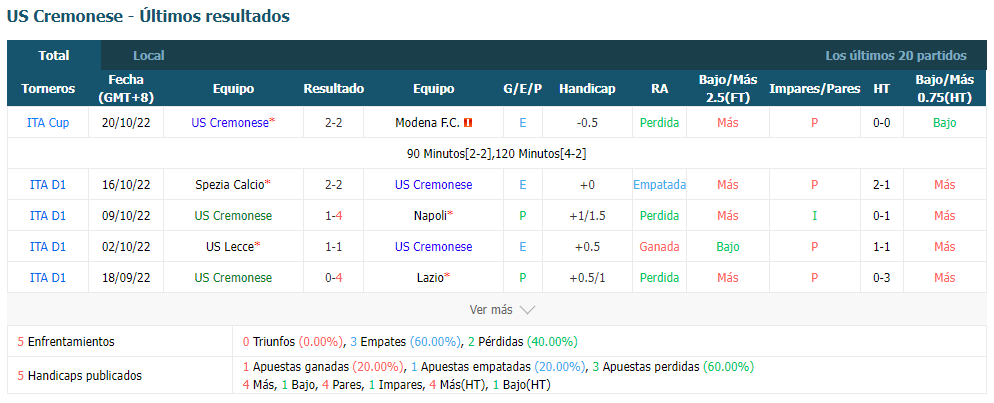Image resolution: width=994 pixels, height=403 pixels.
Task: Select the Total tab
Action: tap(54, 56)
